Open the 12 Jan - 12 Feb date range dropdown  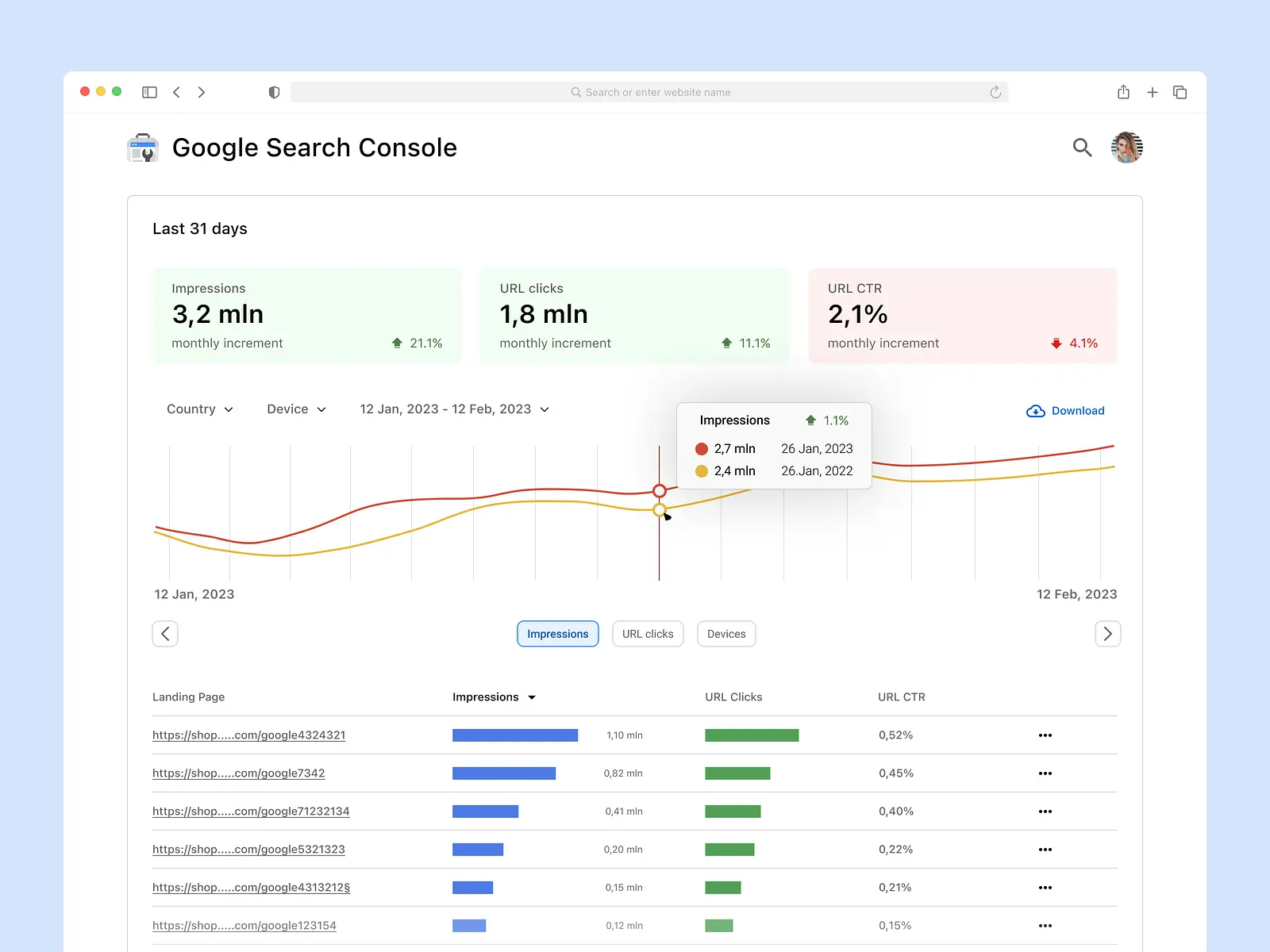coord(453,409)
